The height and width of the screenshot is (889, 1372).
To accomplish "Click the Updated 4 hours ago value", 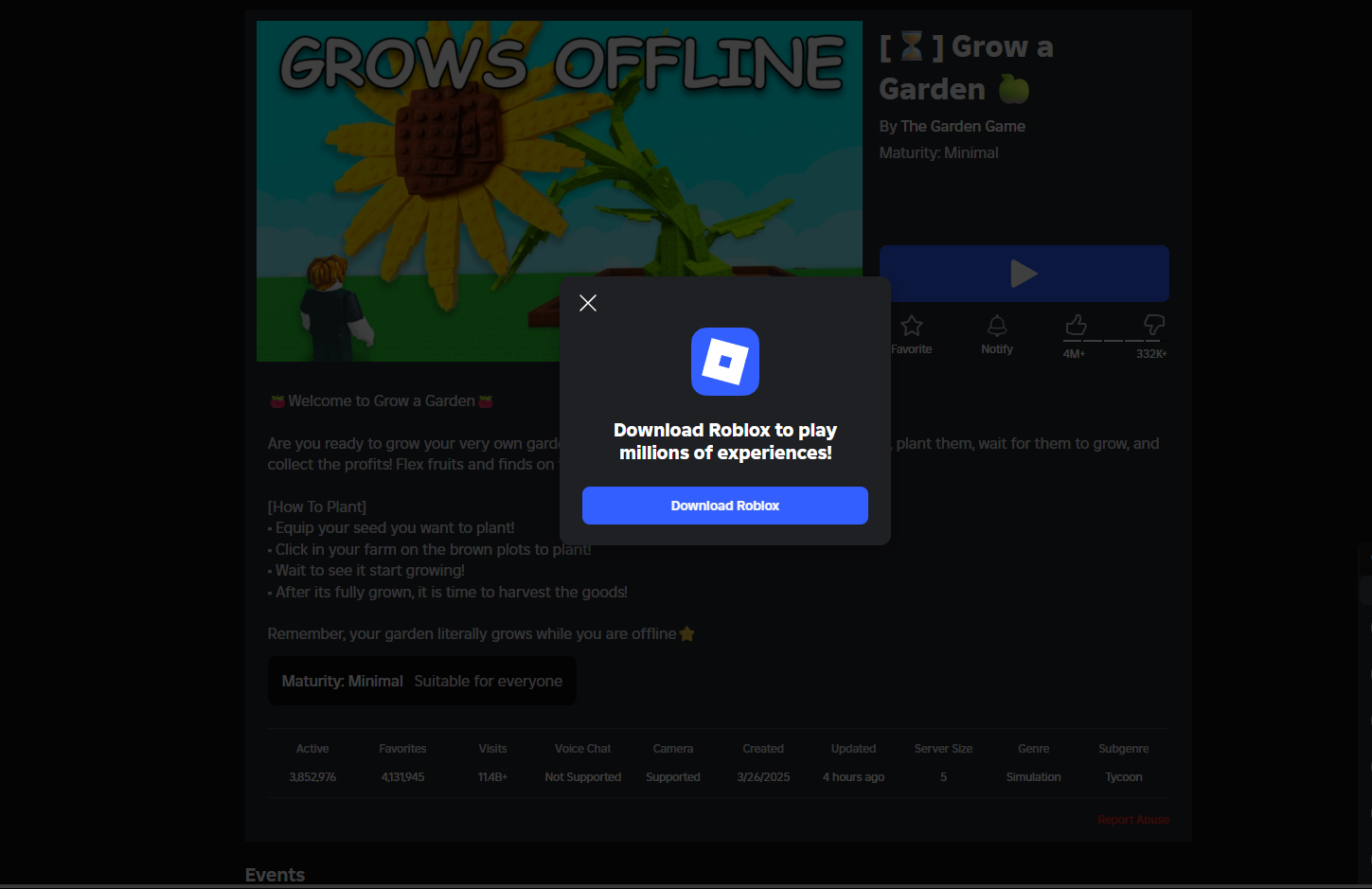I will click(853, 777).
